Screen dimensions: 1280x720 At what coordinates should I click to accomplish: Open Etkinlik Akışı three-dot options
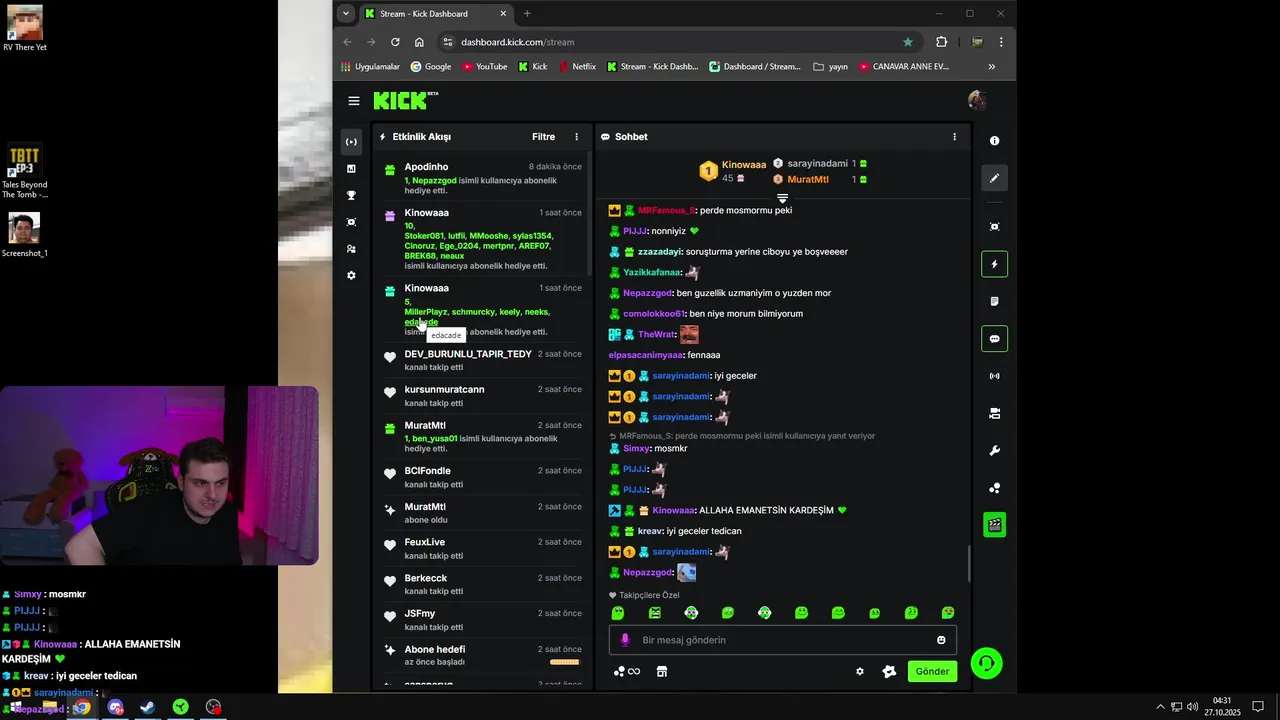[576, 137]
